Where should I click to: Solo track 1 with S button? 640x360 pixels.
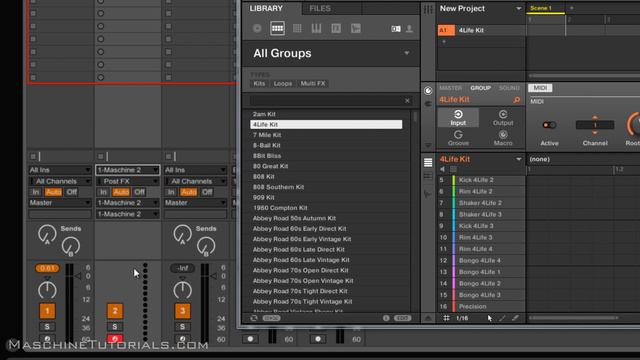pos(47,327)
